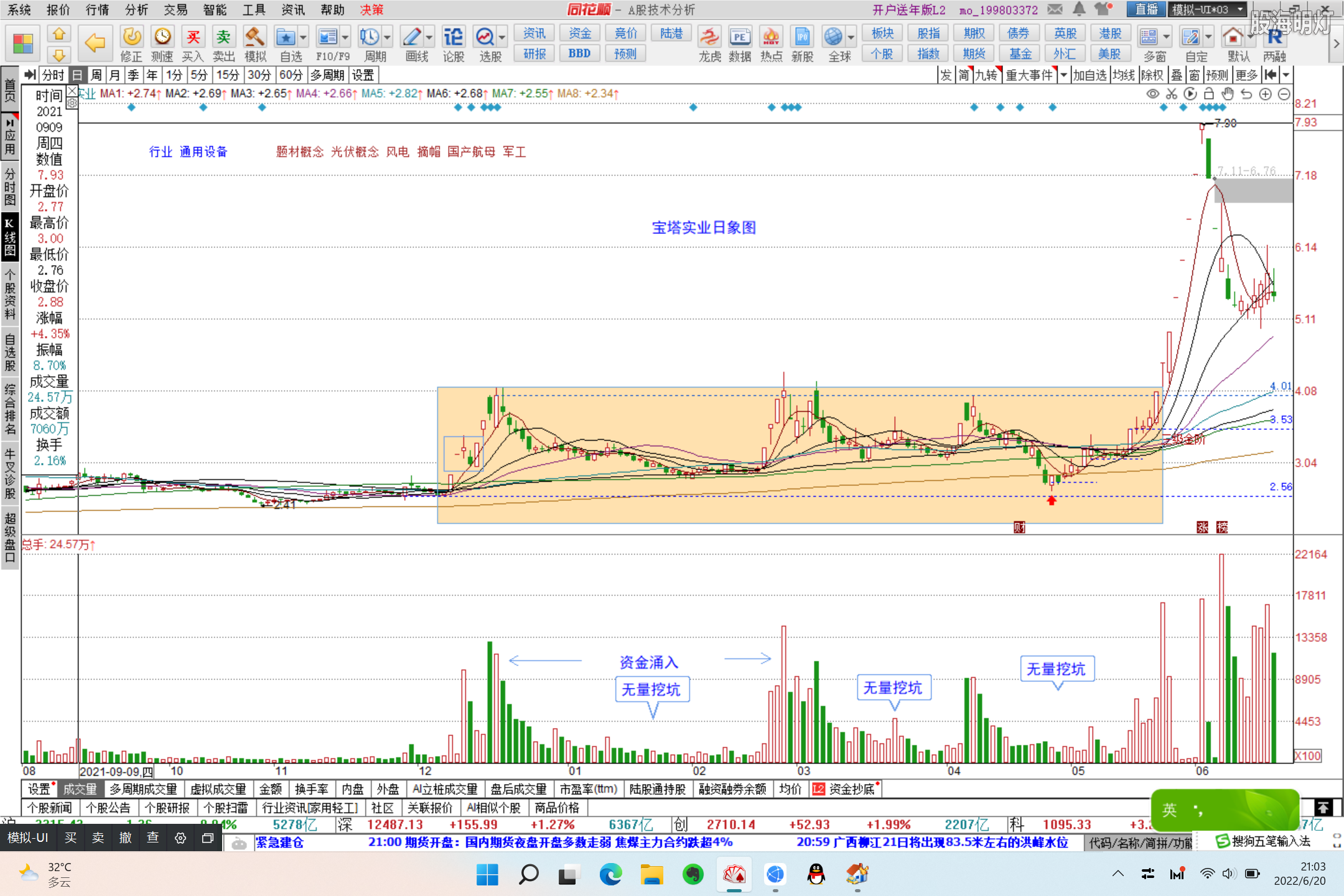The height and width of the screenshot is (896, 1344).
Task: Toggle 均线 moving averages display
Action: click(x=1124, y=75)
